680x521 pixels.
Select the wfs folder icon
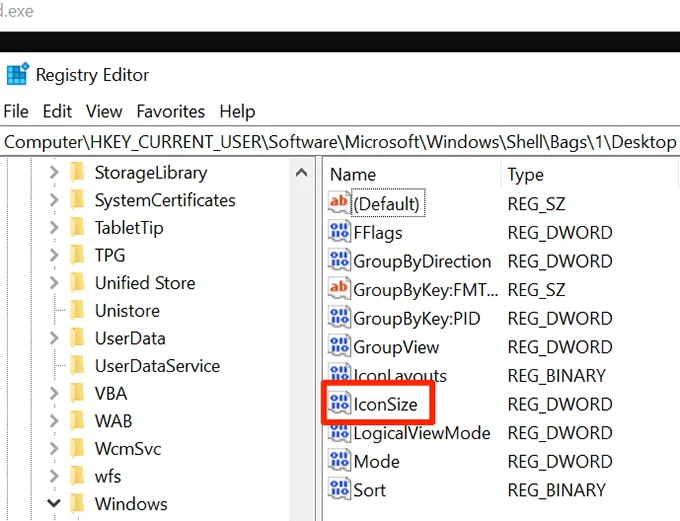point(77,476)
